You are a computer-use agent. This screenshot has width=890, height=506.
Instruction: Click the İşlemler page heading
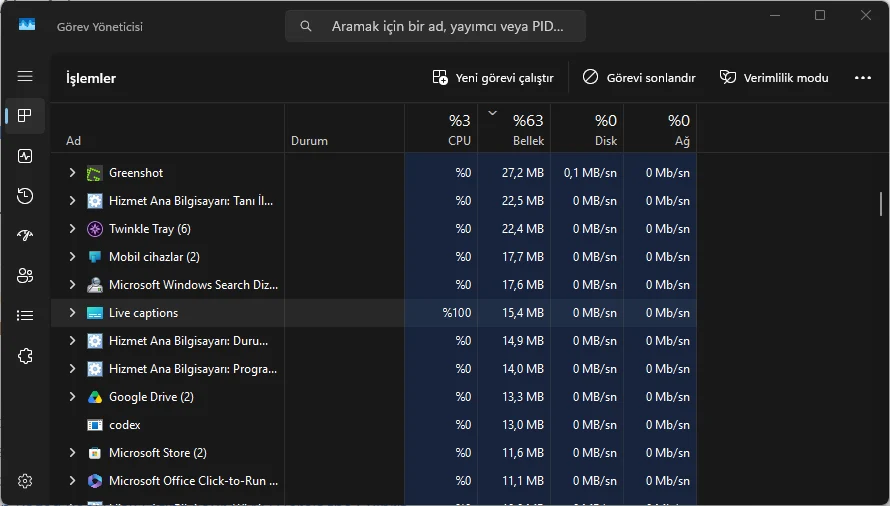[x=91, y=78]
